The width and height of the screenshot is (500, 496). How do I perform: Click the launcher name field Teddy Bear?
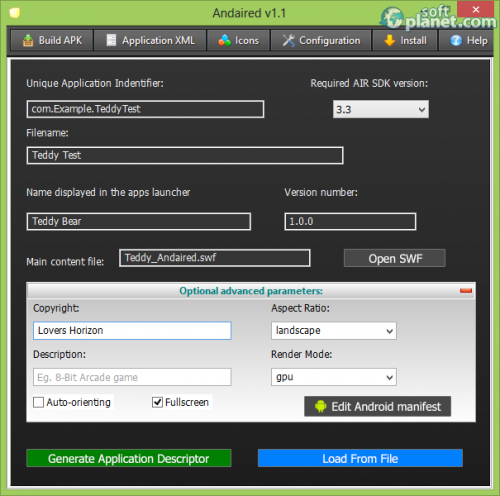139,222
